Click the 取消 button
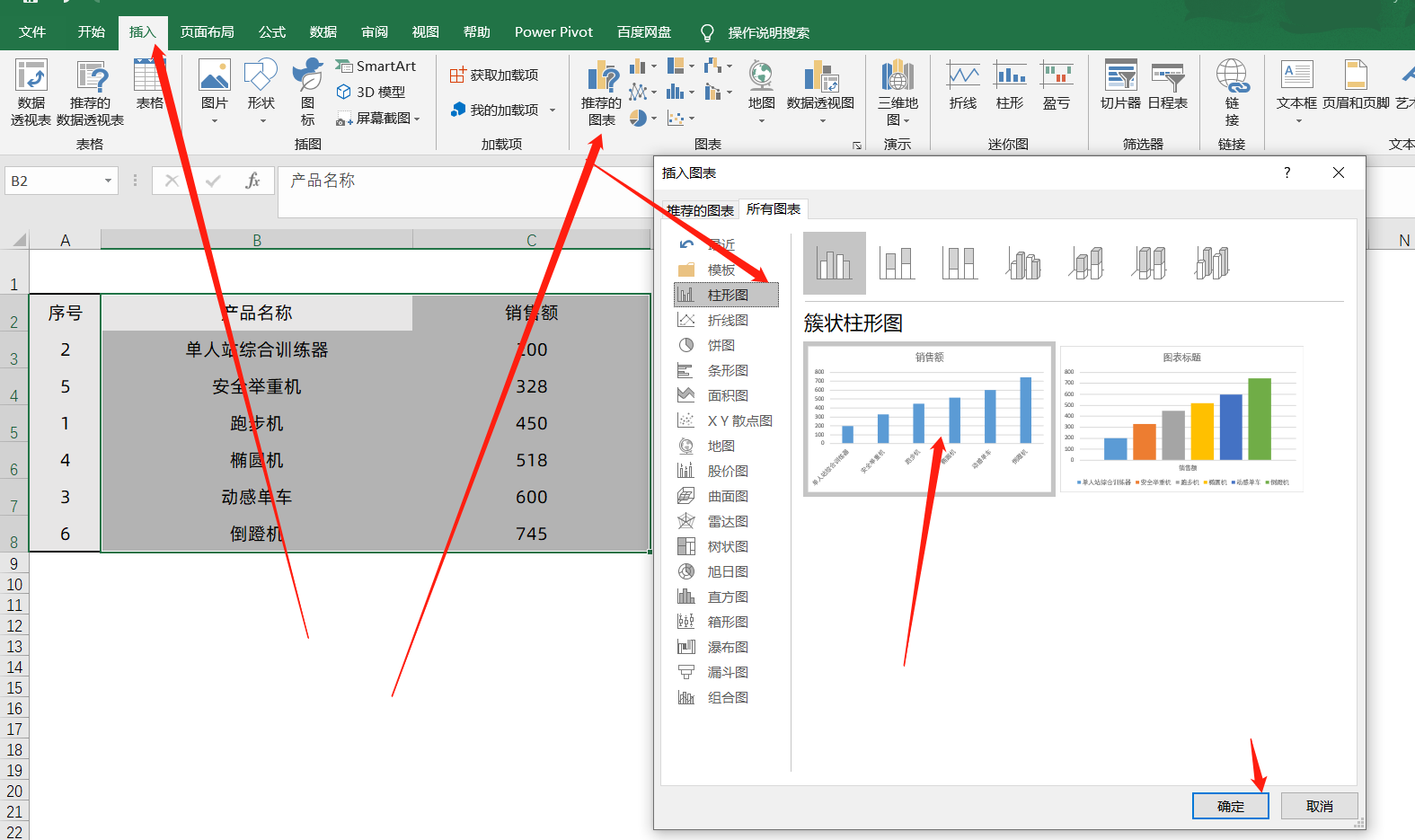This screenshot has height=840, width=1415. (x=1319, y=806)
